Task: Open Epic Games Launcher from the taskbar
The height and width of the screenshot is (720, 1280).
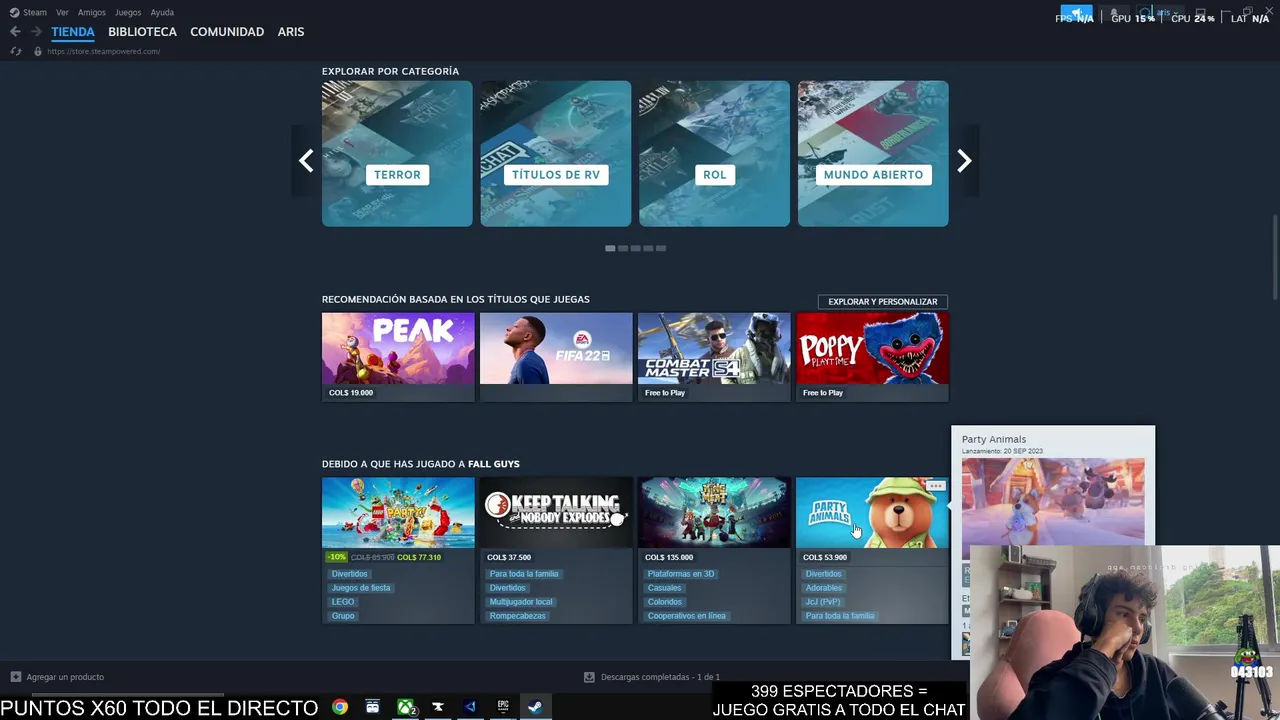Action: pos(503,707)
